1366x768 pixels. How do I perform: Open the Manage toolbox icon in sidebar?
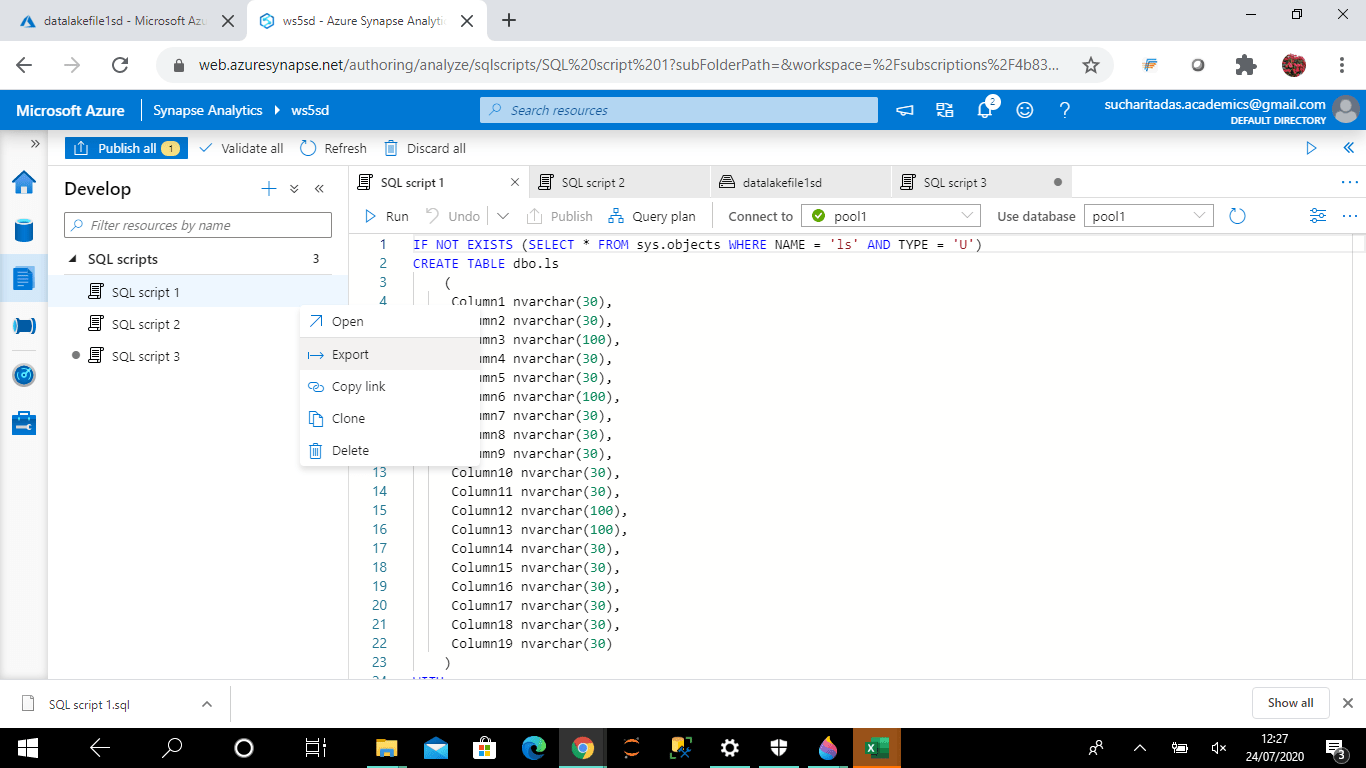click(x=24, y=423)
